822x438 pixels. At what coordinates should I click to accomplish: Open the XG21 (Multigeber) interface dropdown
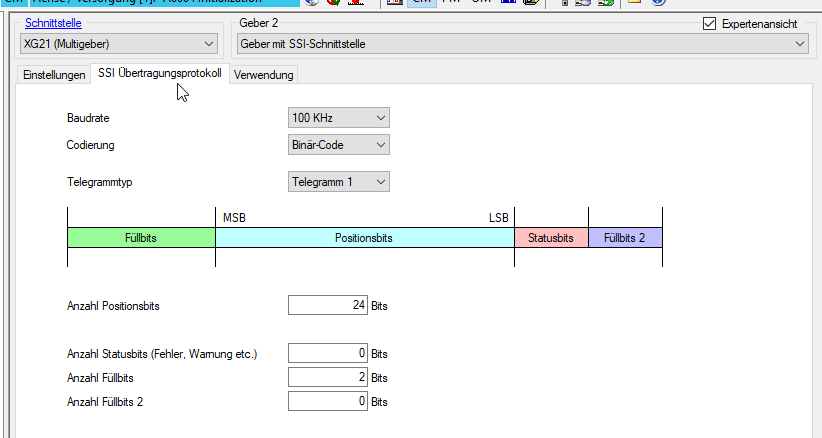(119, 44)
